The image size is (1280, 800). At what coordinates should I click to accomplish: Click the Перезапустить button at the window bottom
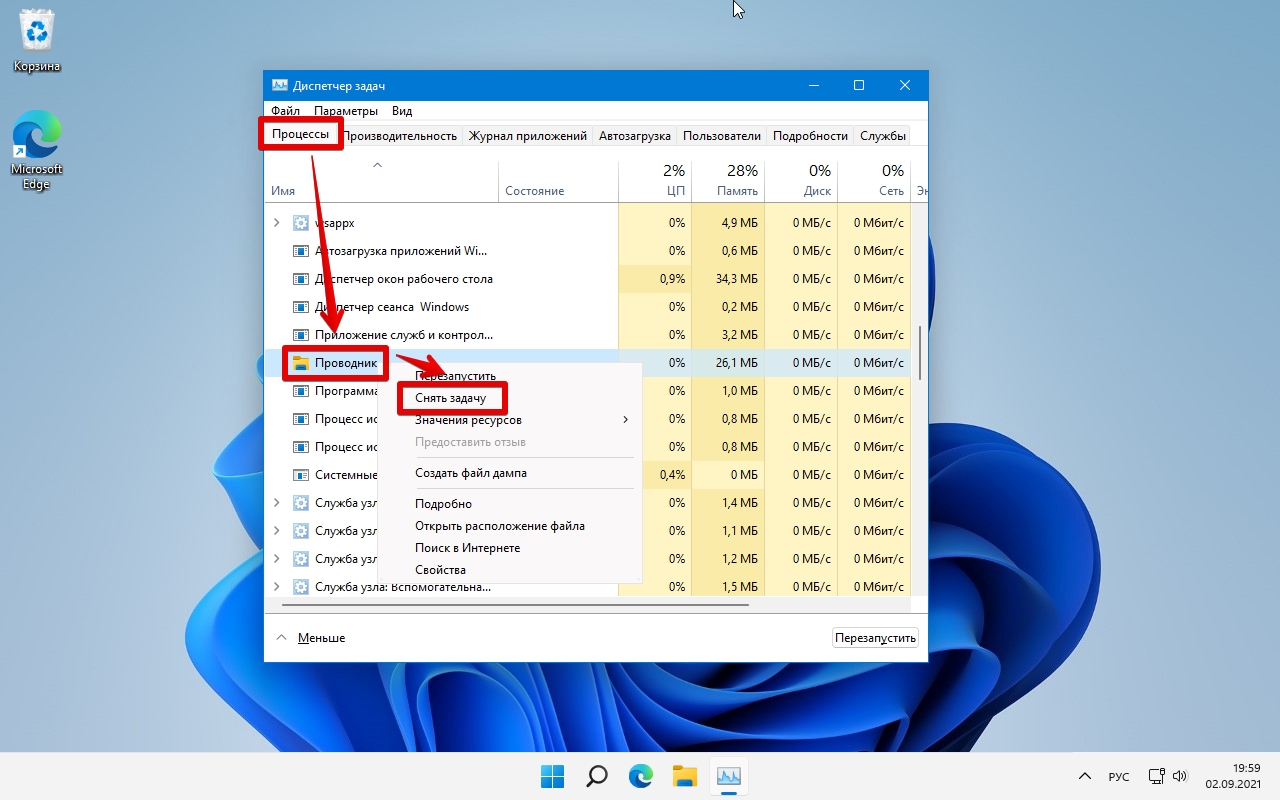pos(876,638)
